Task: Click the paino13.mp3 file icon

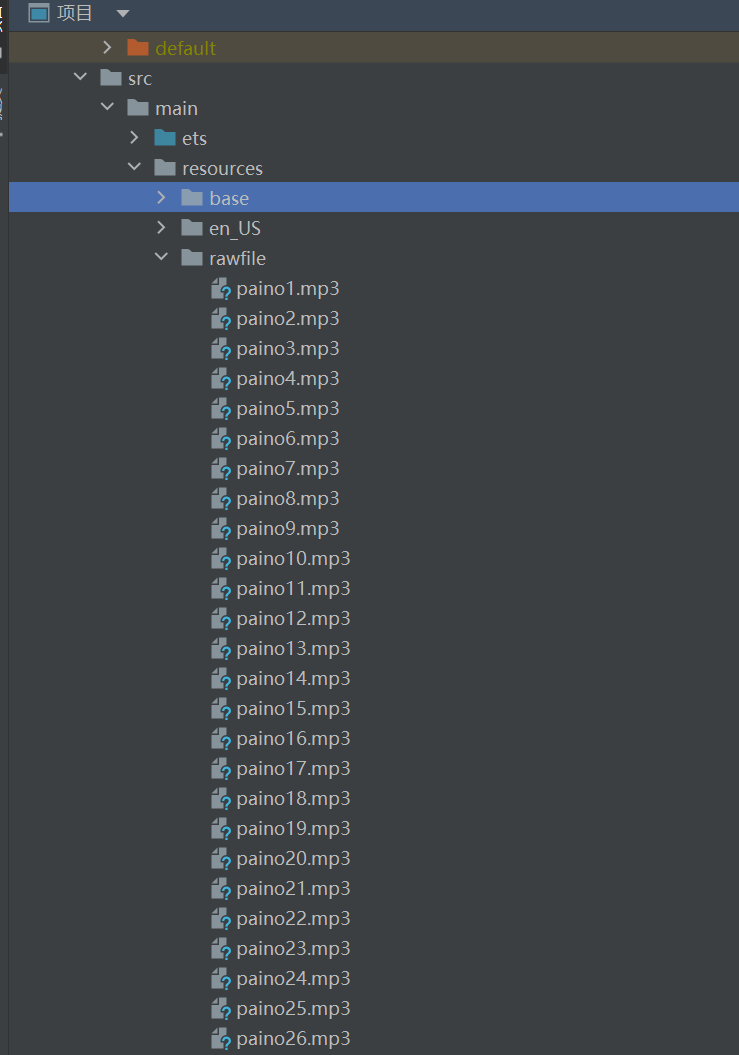Action: (221, 649)
